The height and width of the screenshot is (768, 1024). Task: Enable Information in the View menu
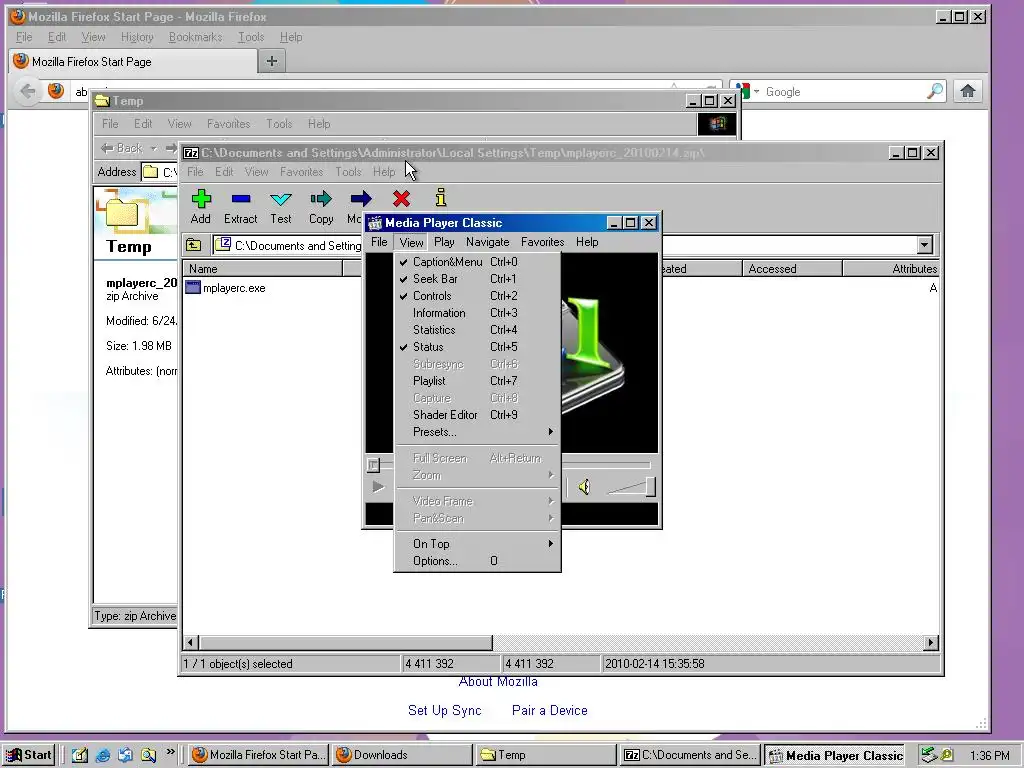pyautogui.click(x=477, y=313)
